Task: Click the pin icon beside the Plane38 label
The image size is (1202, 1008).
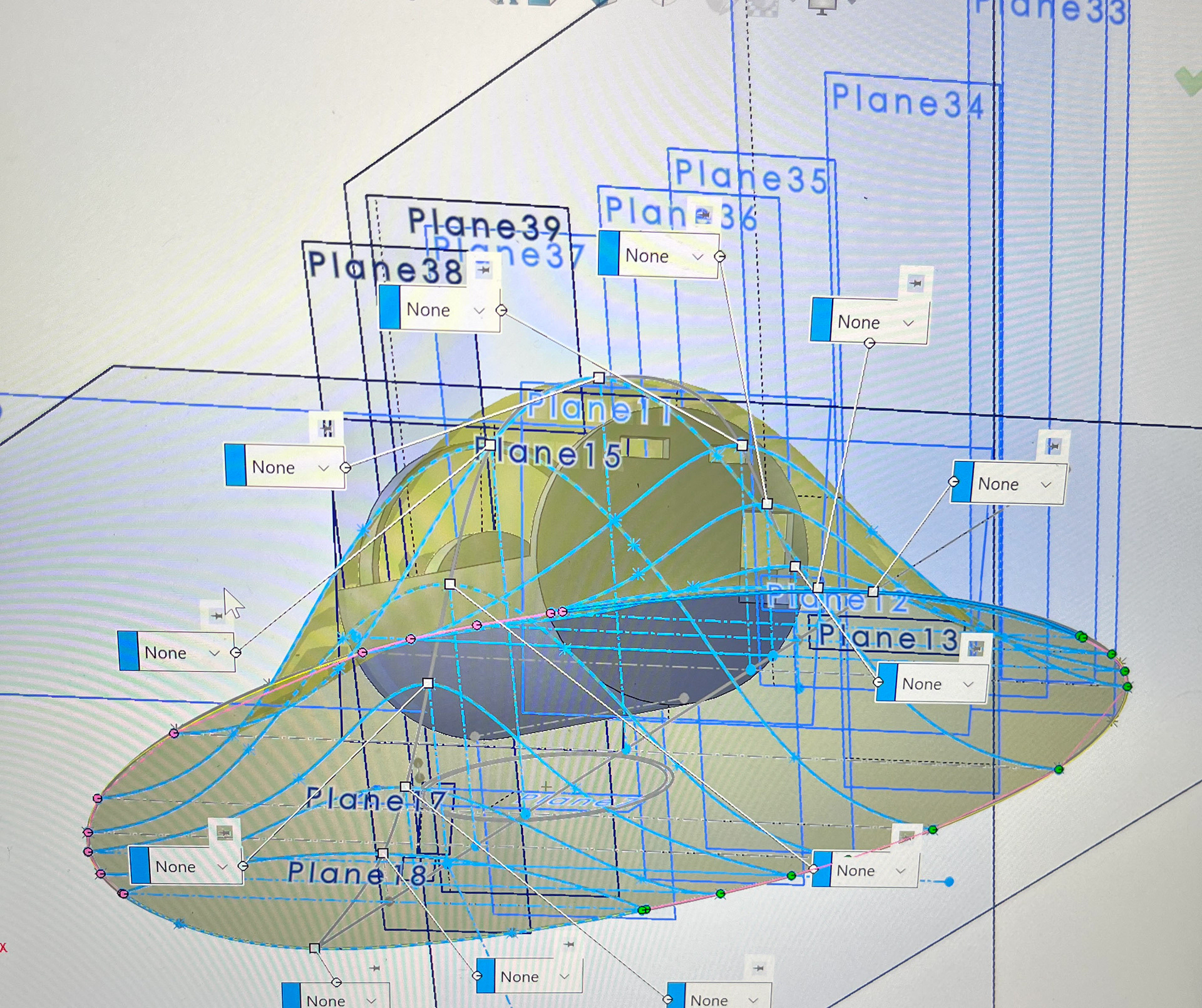Action: click(483, 269)
